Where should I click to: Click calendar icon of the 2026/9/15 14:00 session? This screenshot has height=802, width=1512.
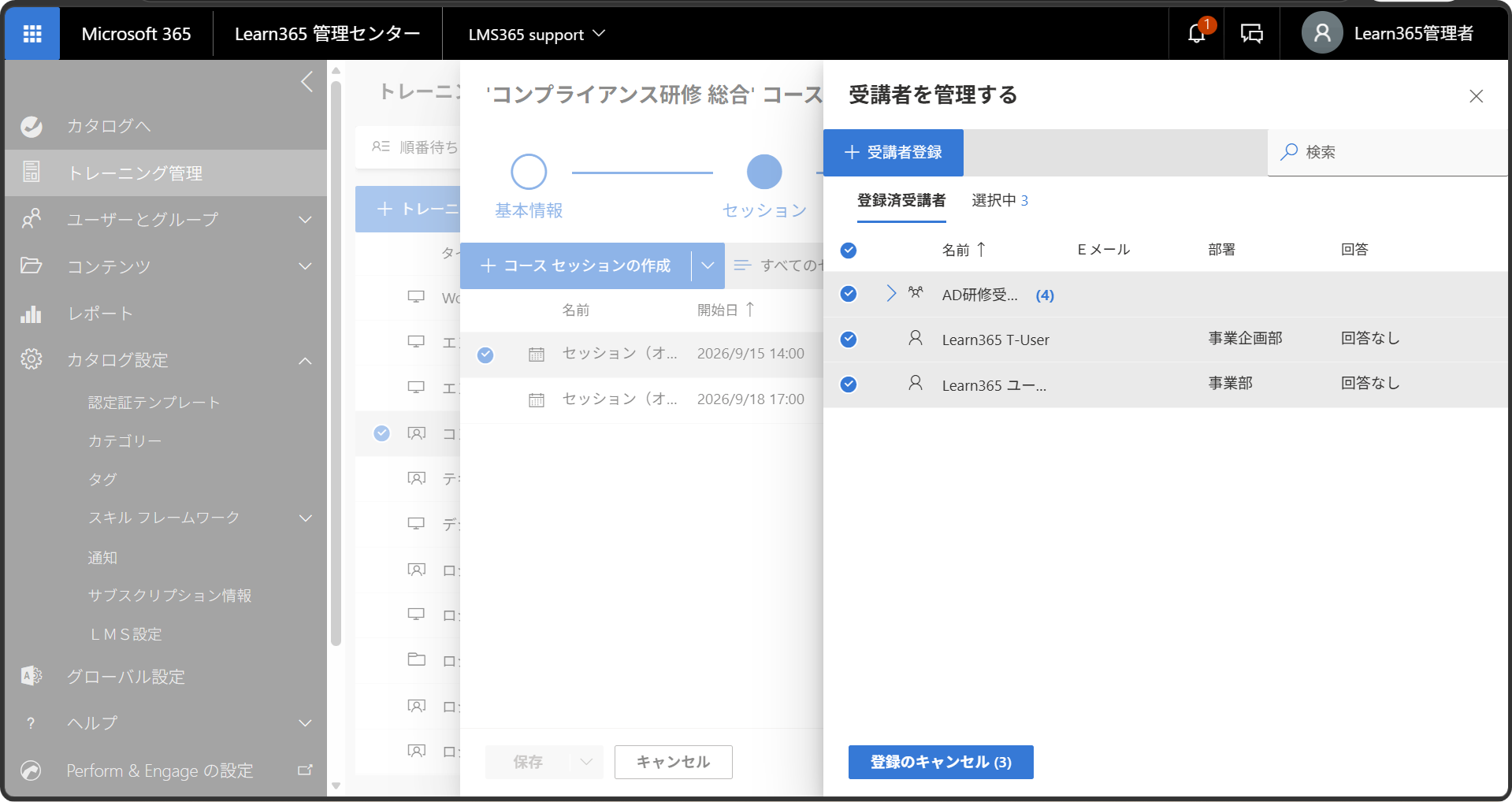(x=537, y=354)
